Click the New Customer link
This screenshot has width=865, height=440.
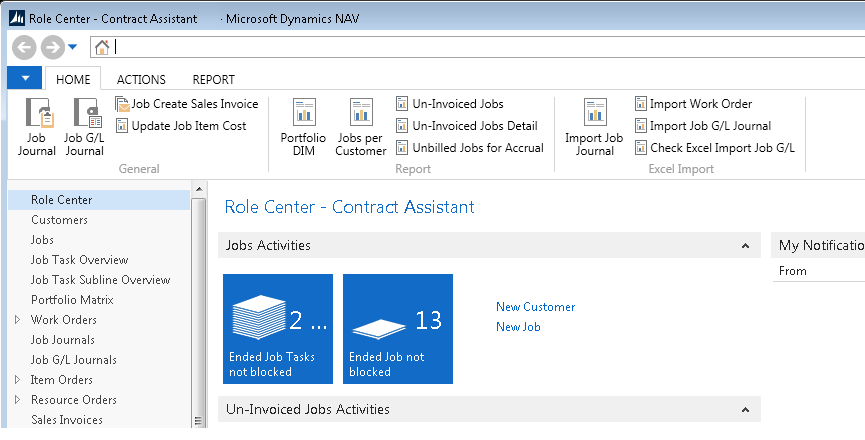(535, 307)
